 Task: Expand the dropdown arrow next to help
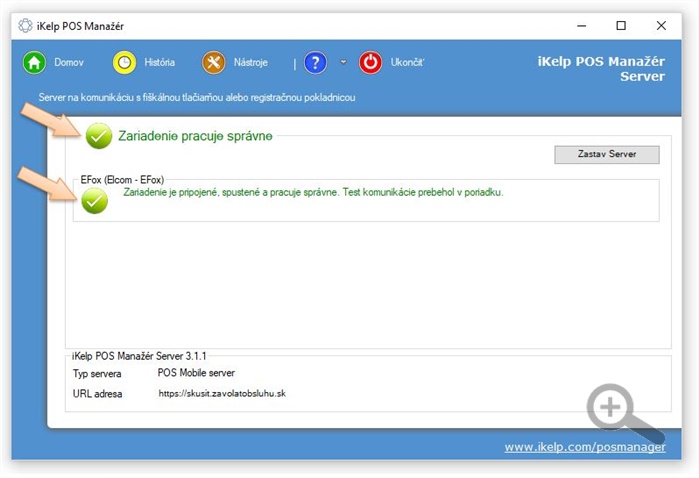tap(343, 62)
